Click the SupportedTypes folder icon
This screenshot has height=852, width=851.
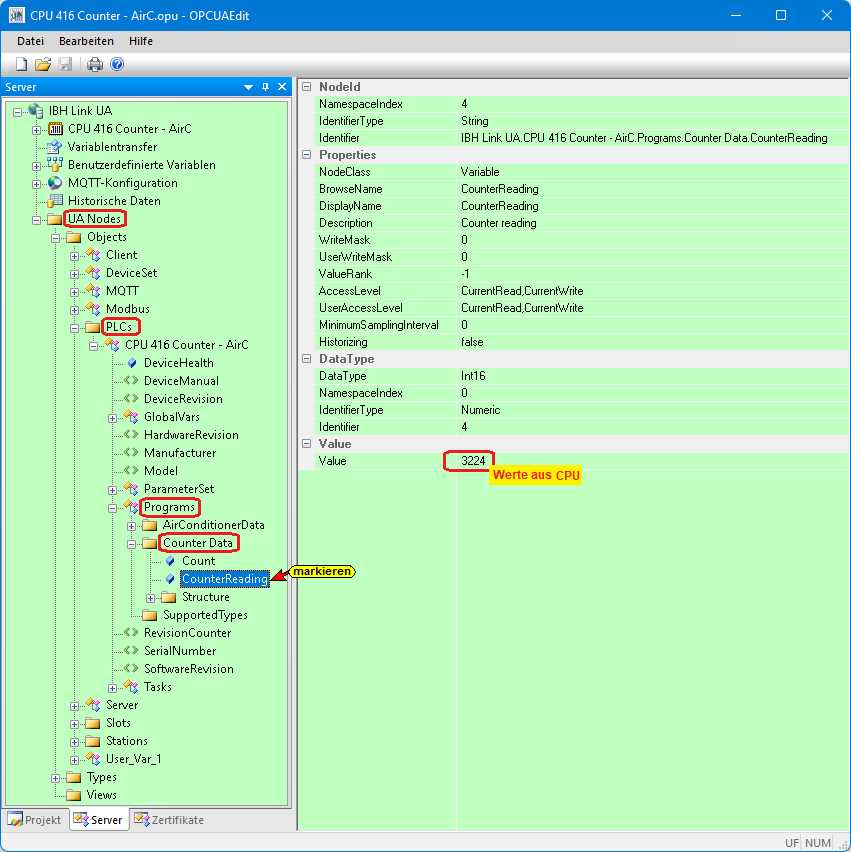[x=149, y=615]
